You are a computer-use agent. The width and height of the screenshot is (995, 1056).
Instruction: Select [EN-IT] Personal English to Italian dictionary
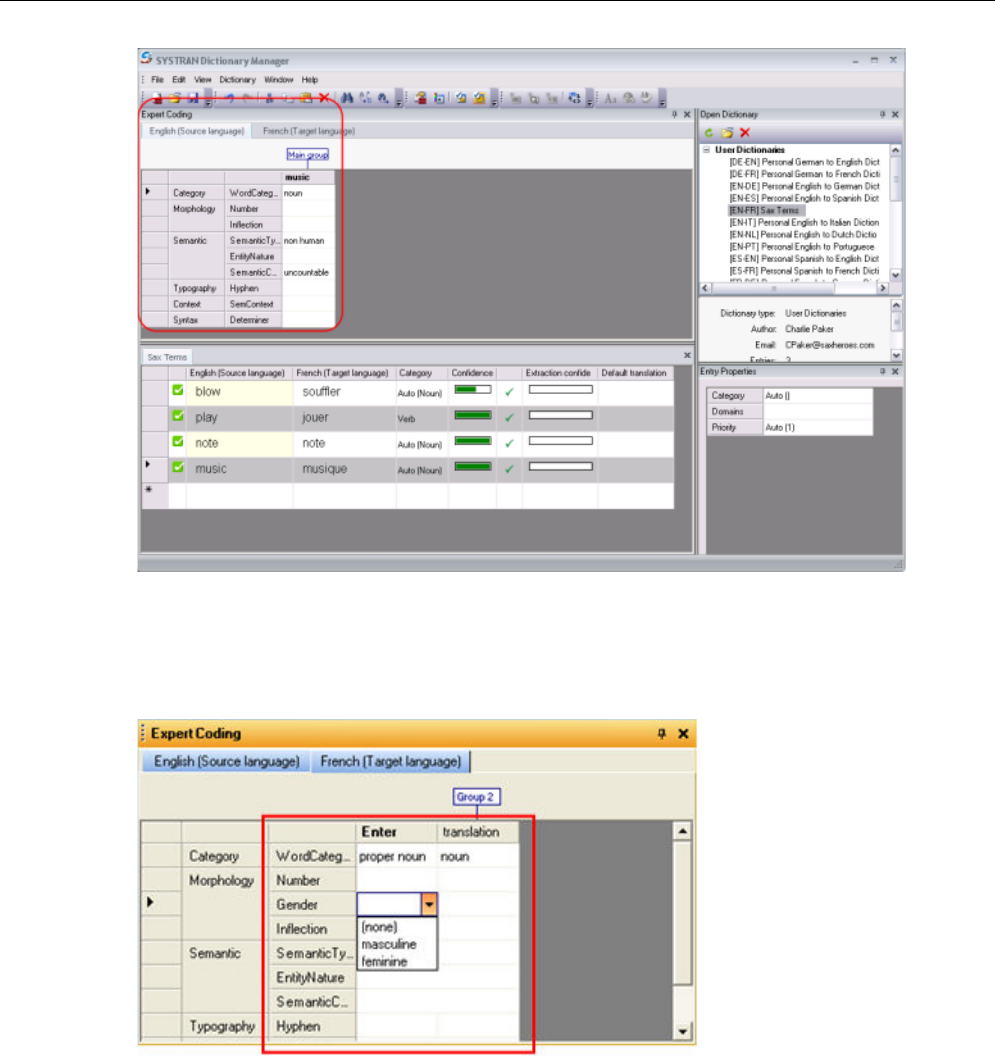coord(804,222)
